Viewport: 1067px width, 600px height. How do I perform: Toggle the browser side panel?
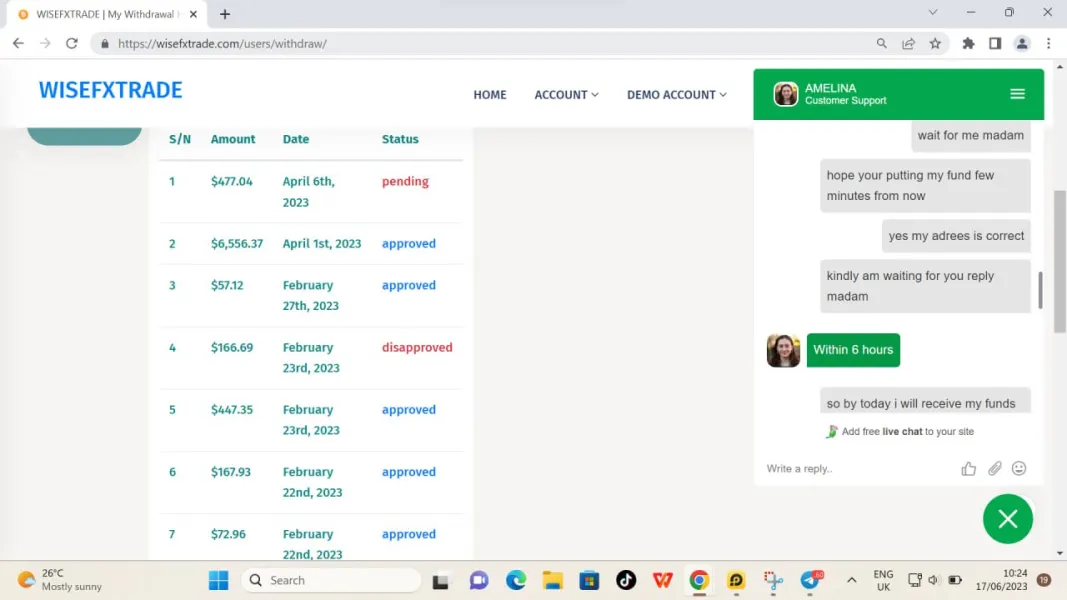click(x=995, y=44)
